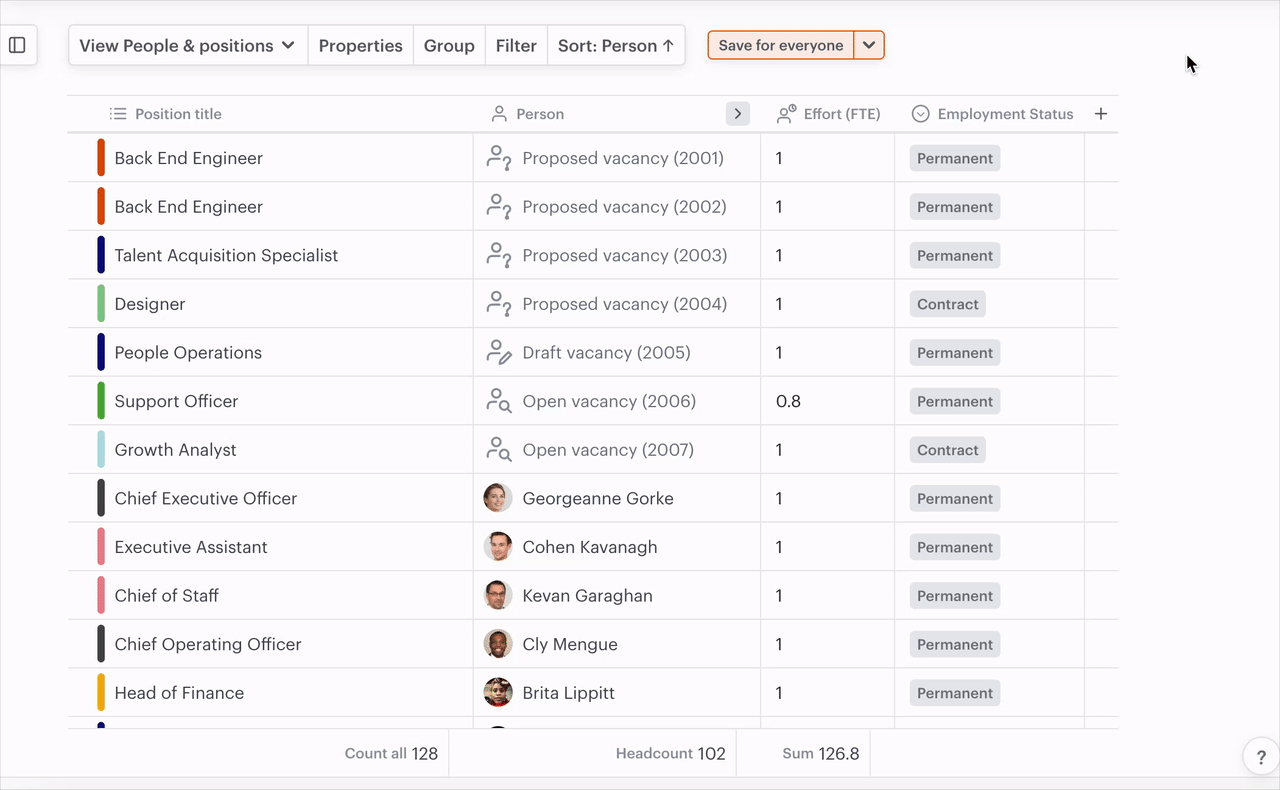Click the Employment Status column header icon

tap(920, 114)
